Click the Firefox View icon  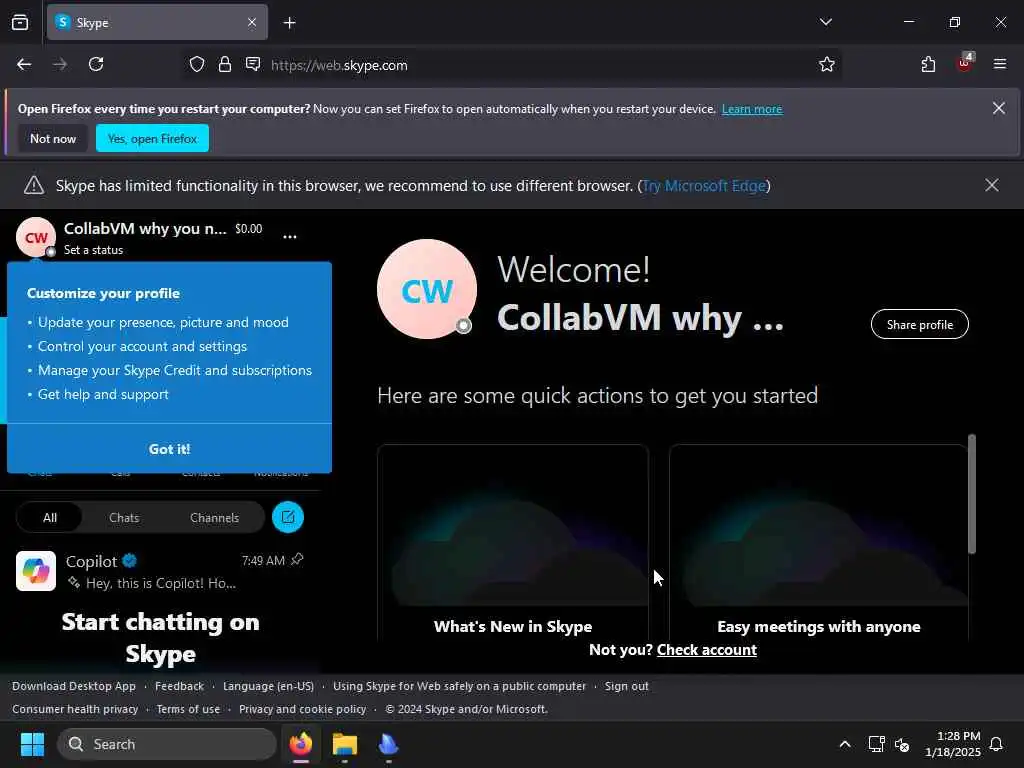coord(20,23)
